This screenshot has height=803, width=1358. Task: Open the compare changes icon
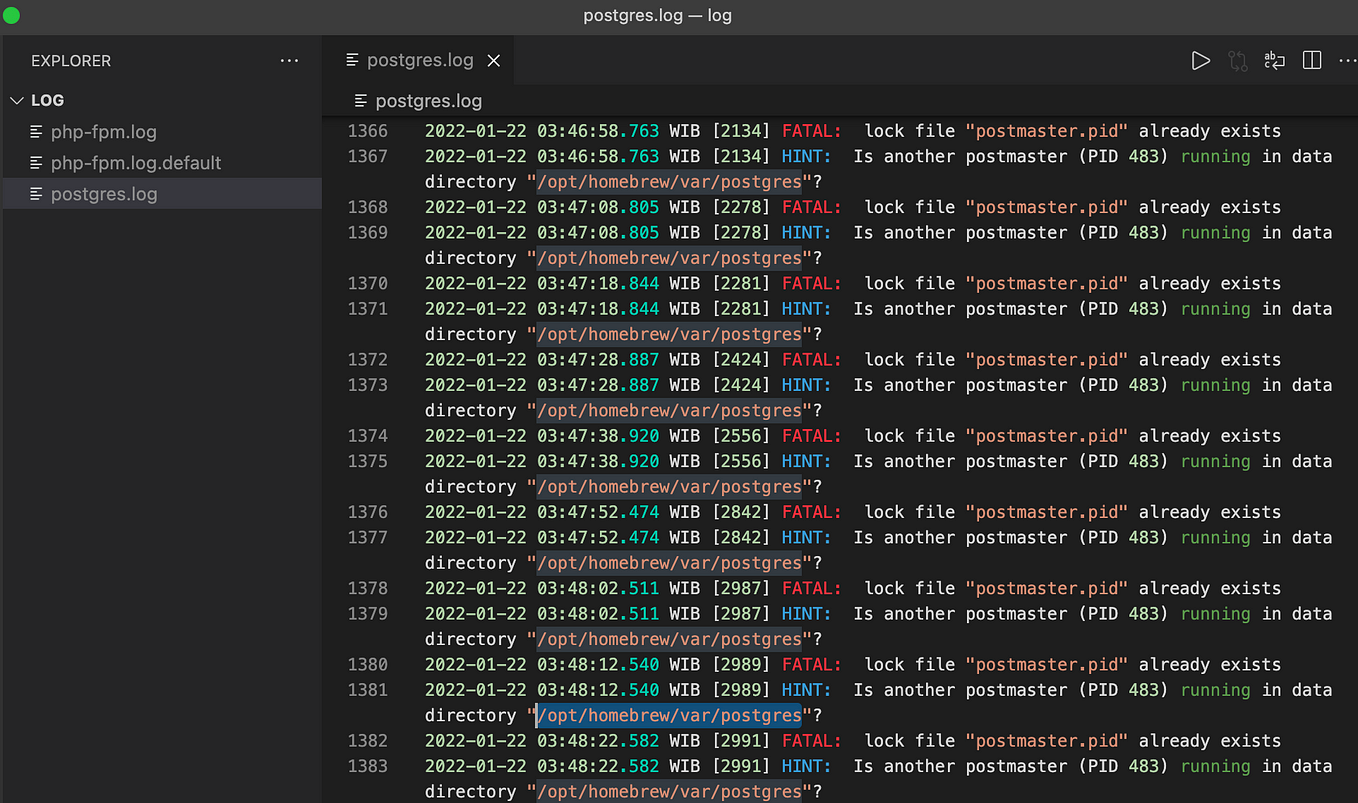coord(1238,61)
